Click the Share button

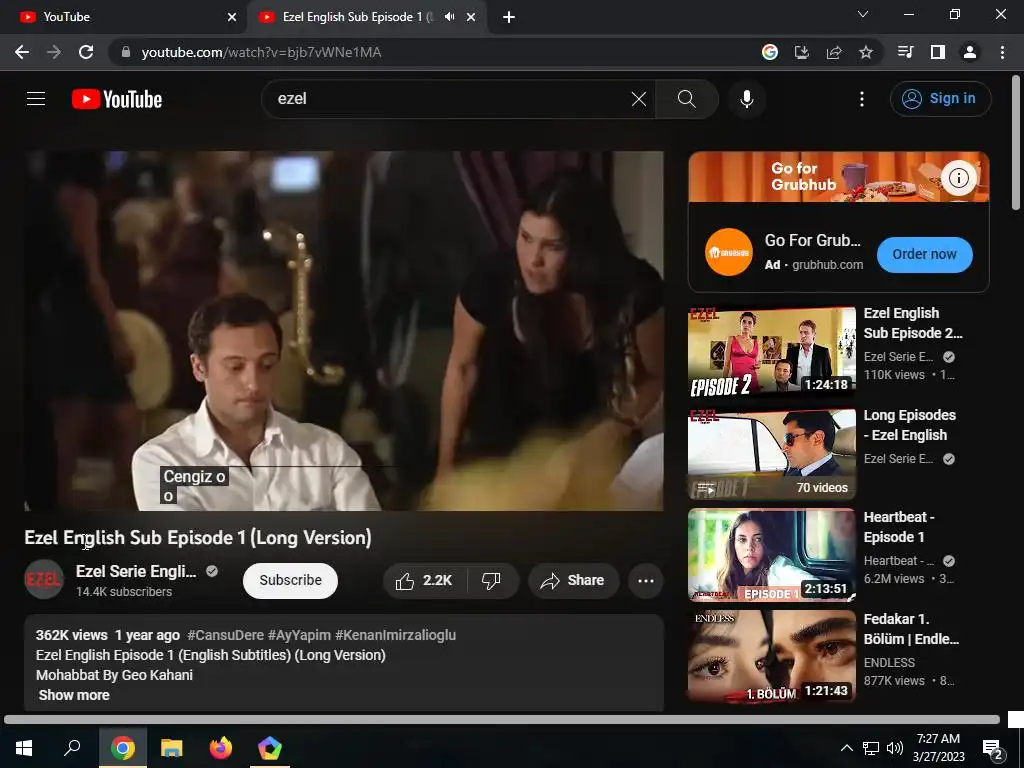[x=573, y=580]
